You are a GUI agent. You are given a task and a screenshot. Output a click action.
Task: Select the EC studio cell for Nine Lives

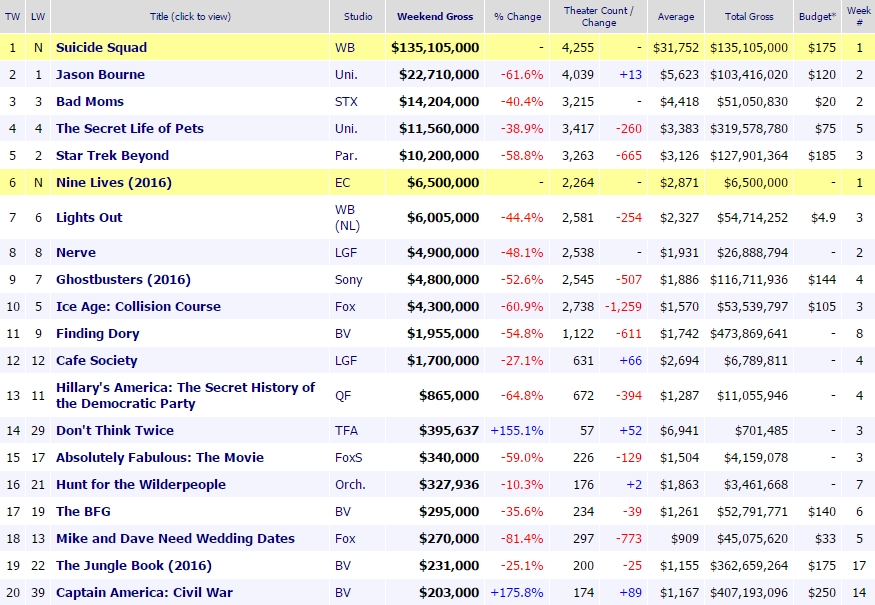click(x=343, y=183)
